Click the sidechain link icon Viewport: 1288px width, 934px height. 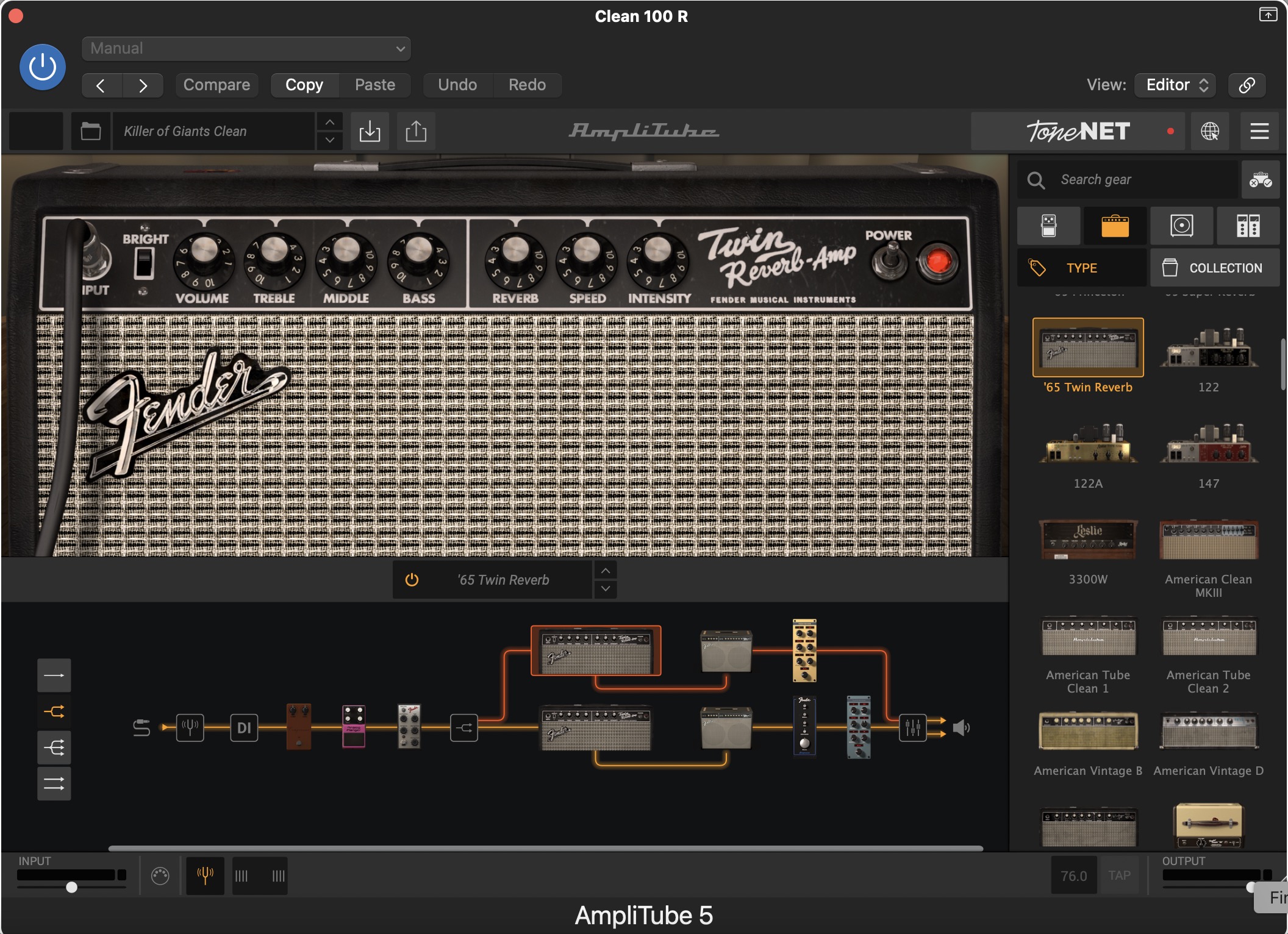[1247, 85]
